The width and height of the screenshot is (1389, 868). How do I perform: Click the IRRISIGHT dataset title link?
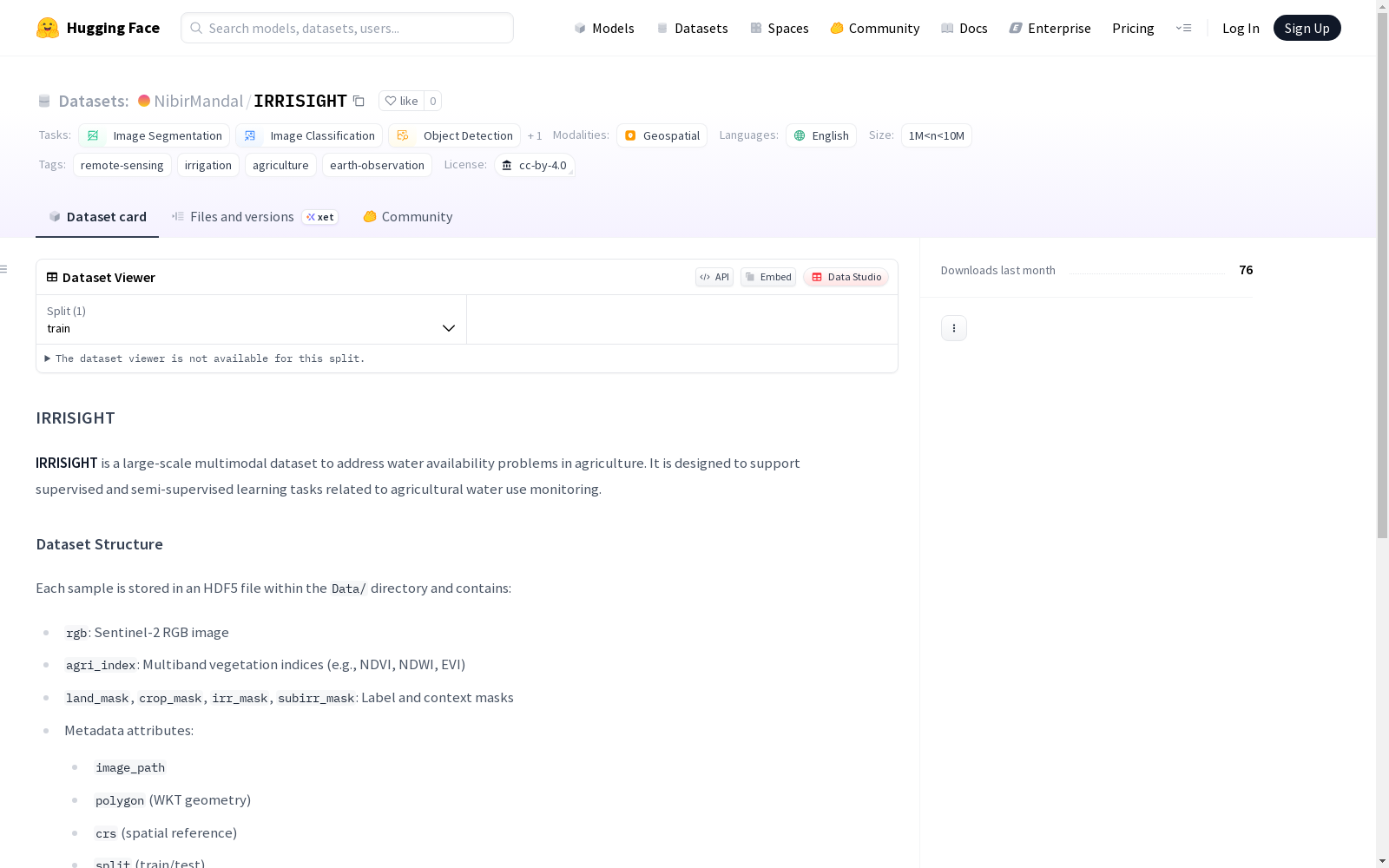click(300, 101)
